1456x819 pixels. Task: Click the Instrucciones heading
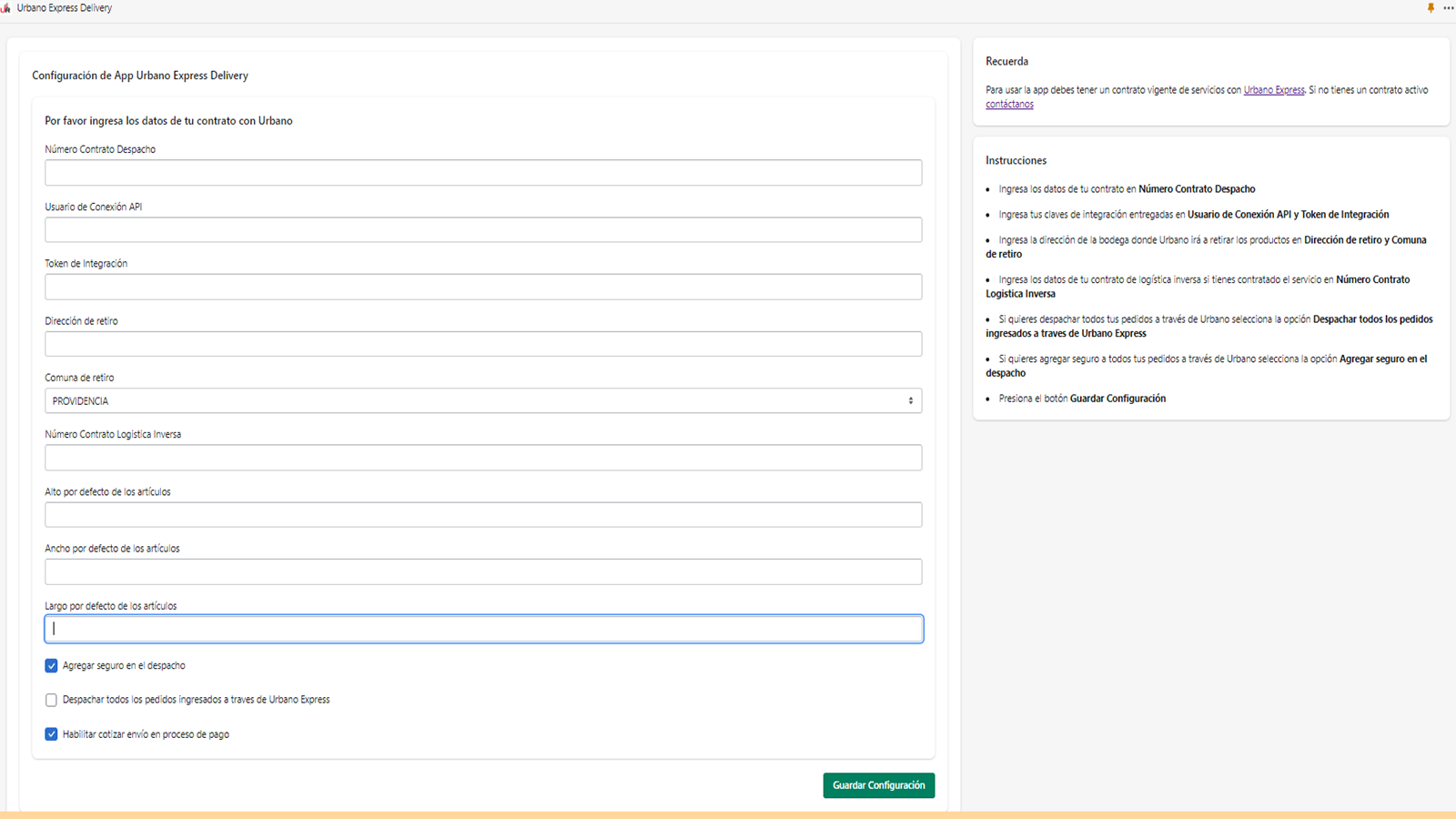coord(1016,160)
